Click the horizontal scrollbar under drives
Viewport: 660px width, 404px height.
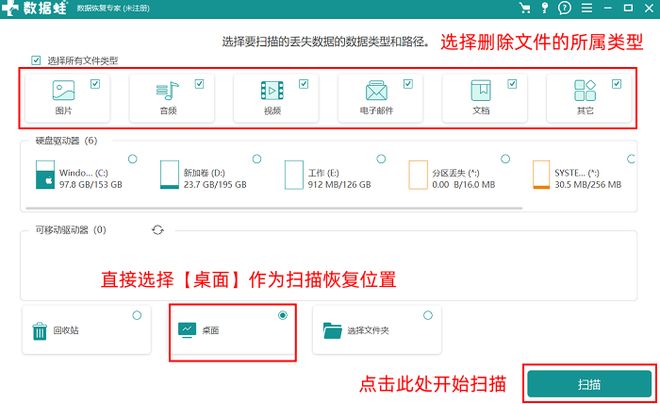tap(274, 208)
